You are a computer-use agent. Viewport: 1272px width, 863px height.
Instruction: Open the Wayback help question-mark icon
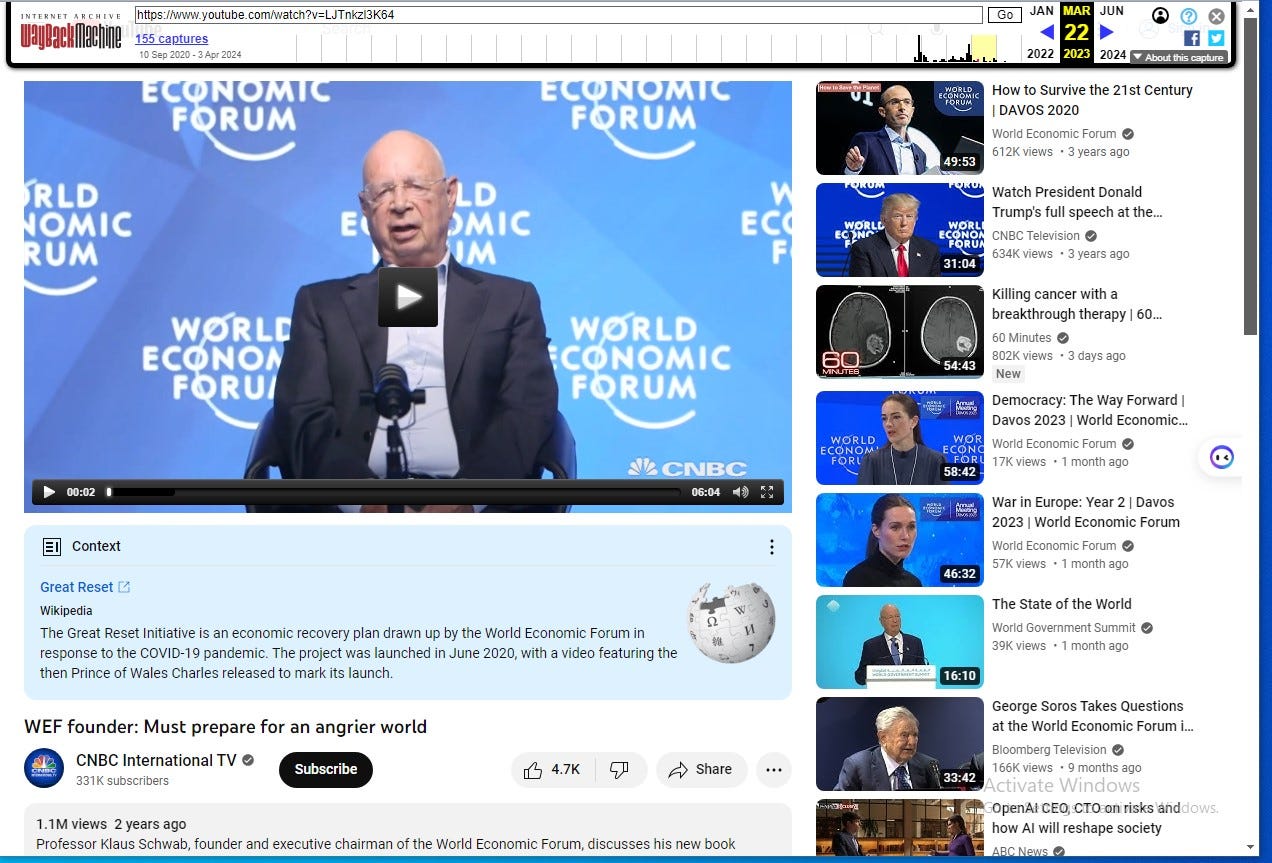click(1188, 16)
